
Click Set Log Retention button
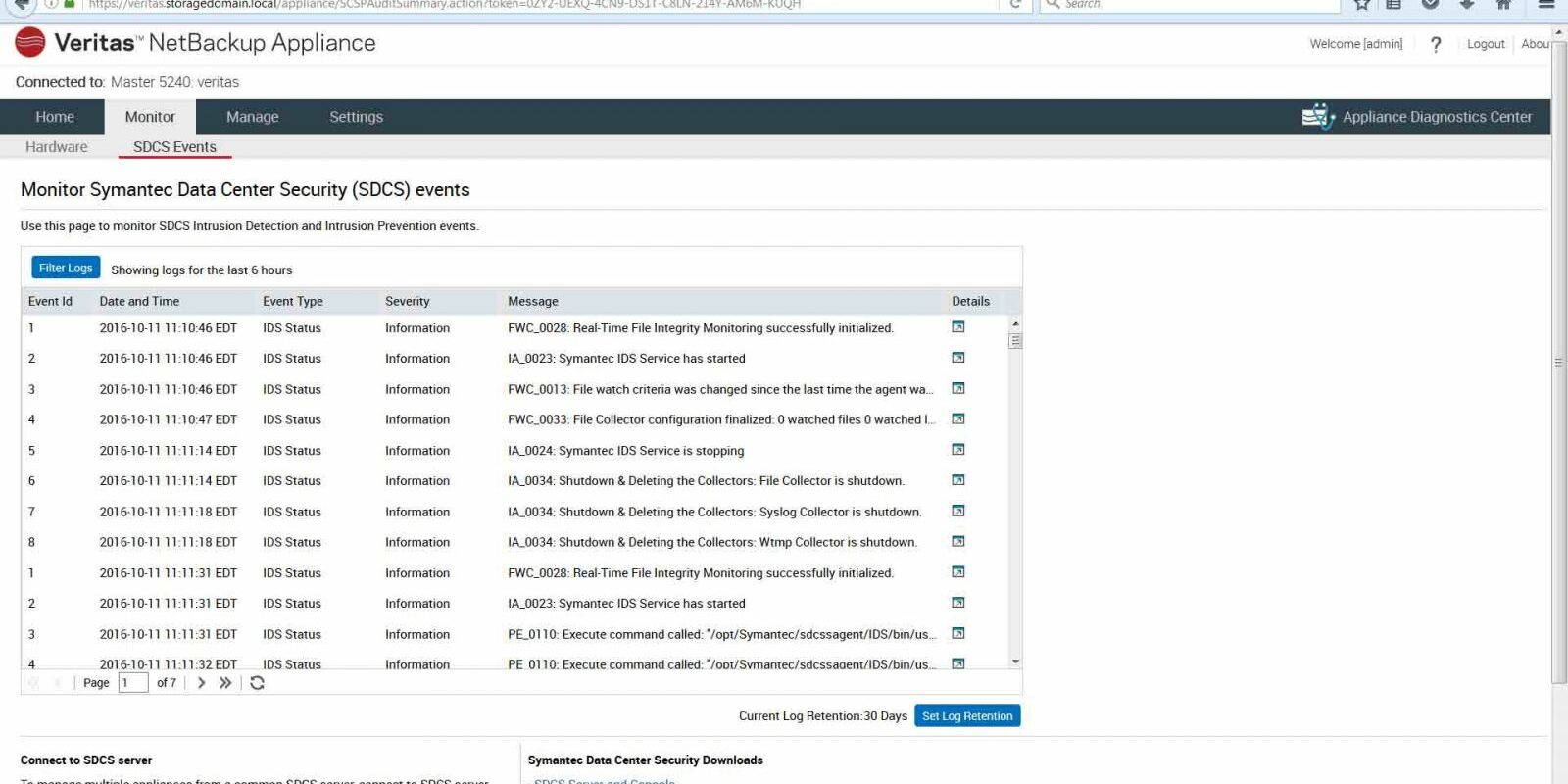967,716
